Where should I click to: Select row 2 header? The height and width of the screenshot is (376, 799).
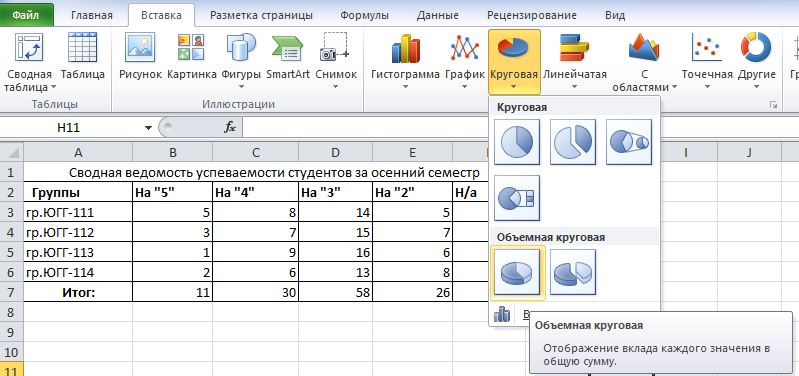tap(12, 193)
